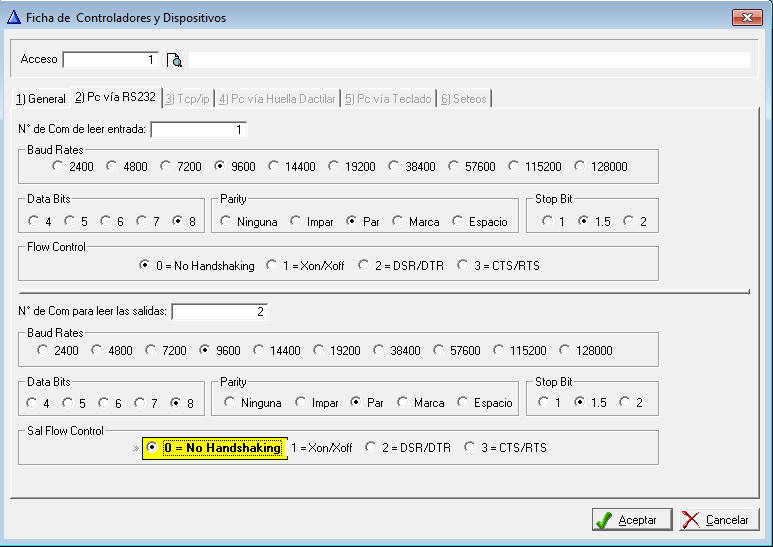Select 2 = DSR/DTR in Sal Flow Control
Screen dimensions: 773x547
371,448
